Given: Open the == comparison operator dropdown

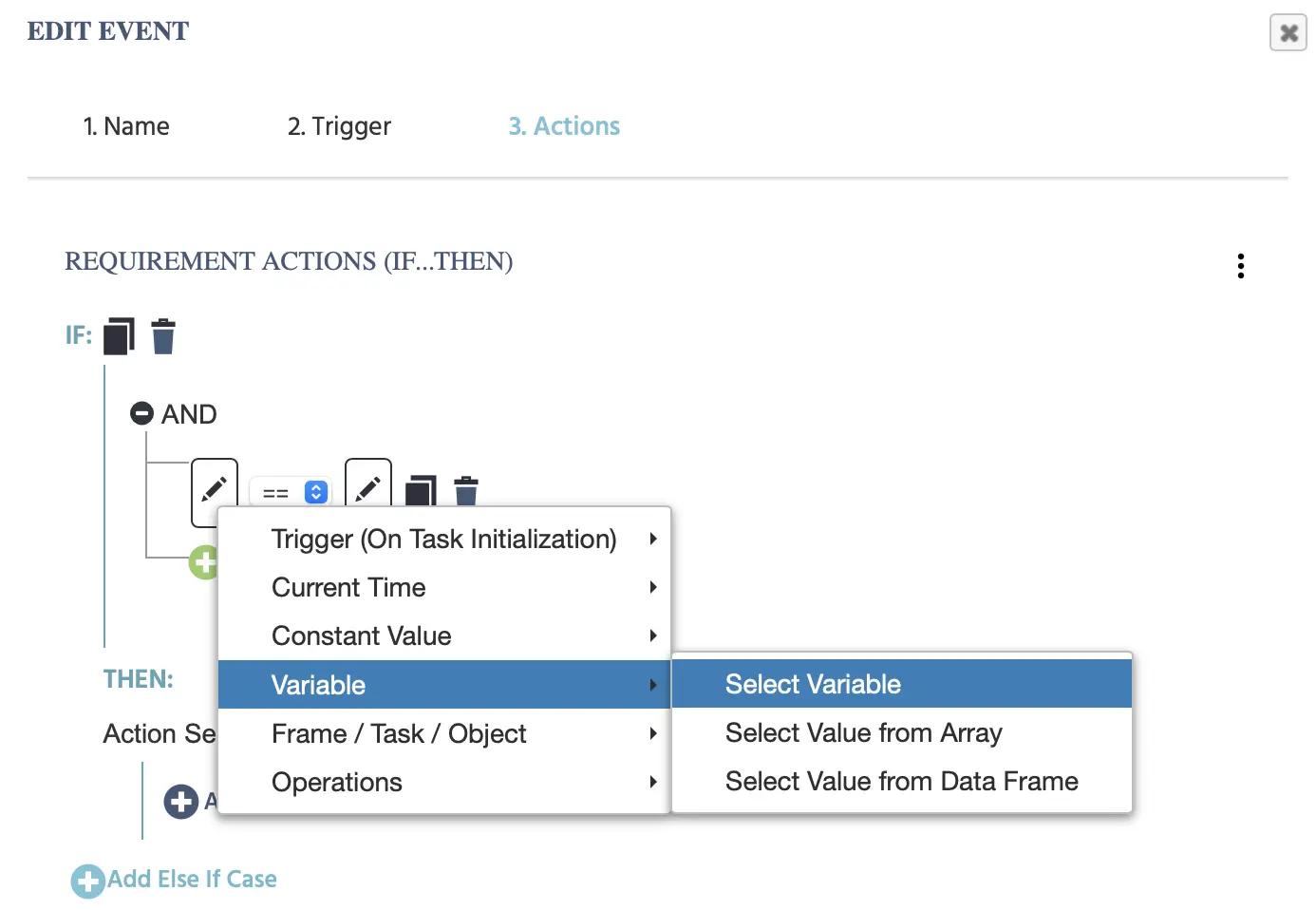Looking at the screenshot, I should click(x=291, y=492).
